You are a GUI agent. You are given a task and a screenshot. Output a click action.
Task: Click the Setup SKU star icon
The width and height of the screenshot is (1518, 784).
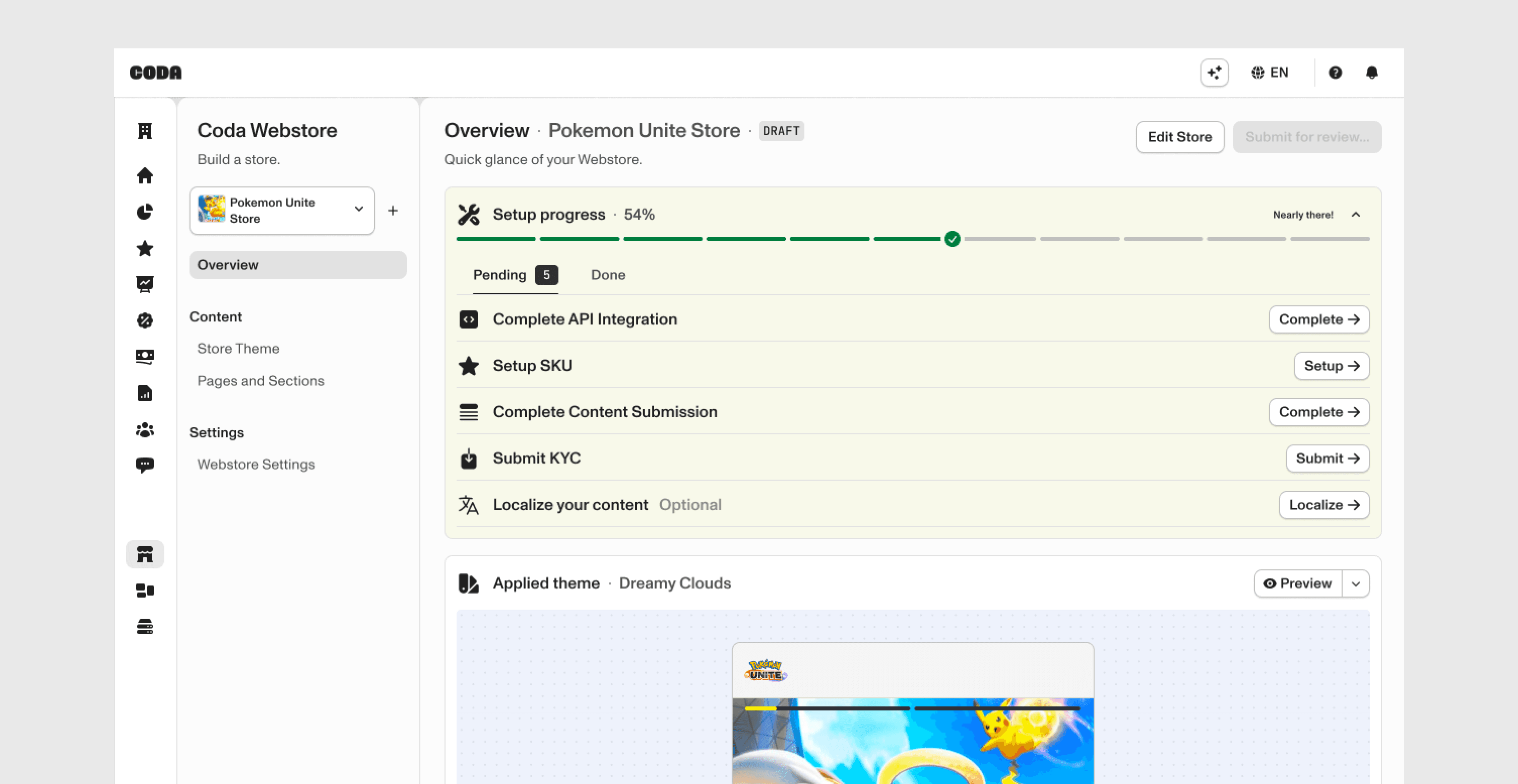[469, 366]
